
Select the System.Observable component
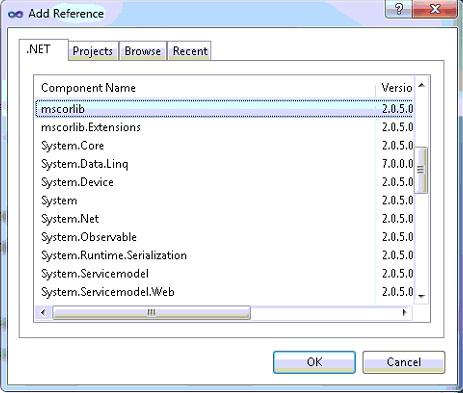coord(224,237)
